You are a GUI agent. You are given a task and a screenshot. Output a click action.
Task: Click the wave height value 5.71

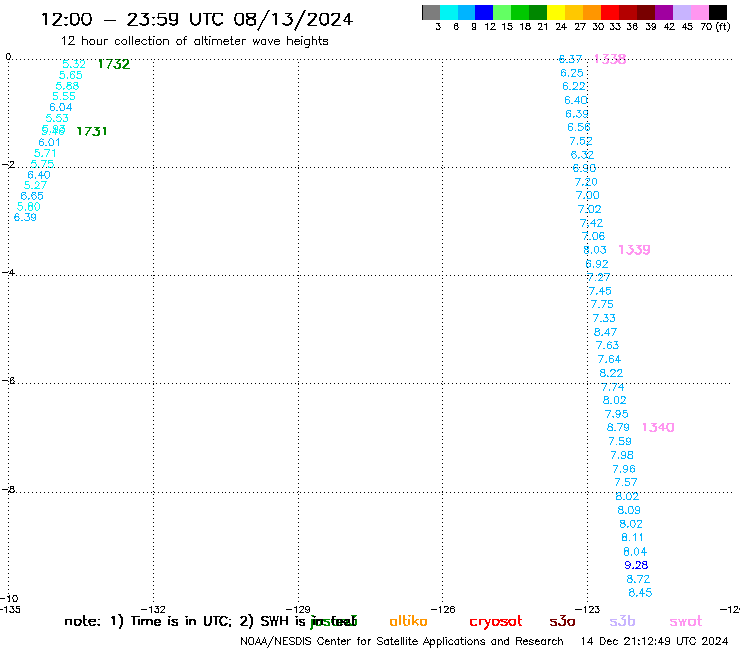(45, 153)
